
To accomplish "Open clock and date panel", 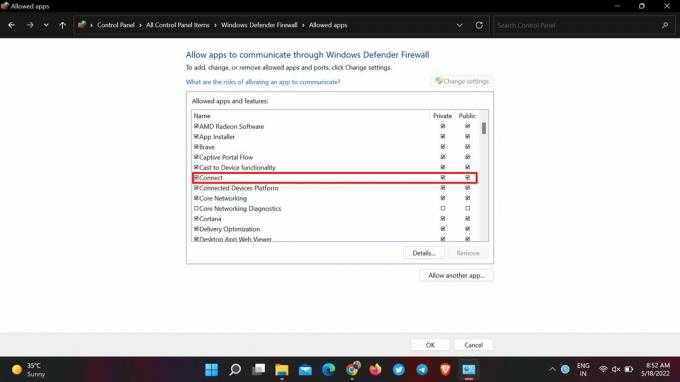I will click(x=657, y=369).
